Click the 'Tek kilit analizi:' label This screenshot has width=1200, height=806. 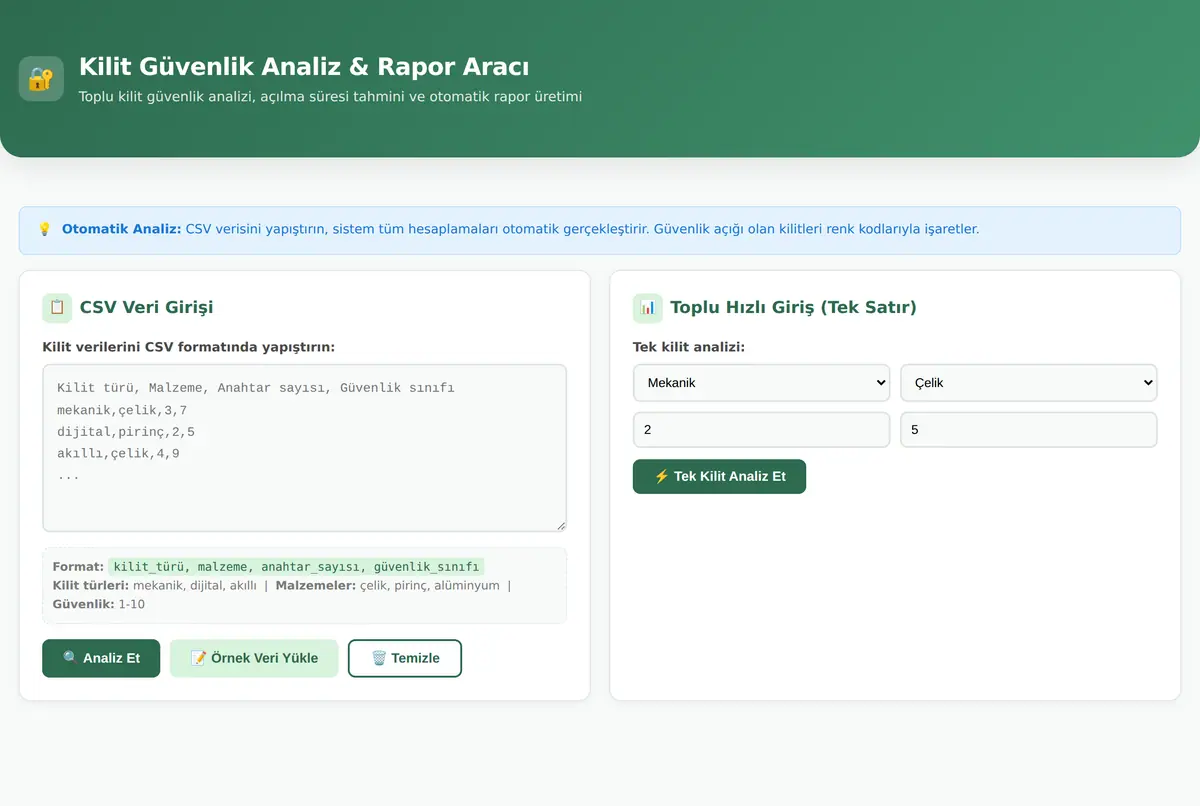(x=689, y=347)
